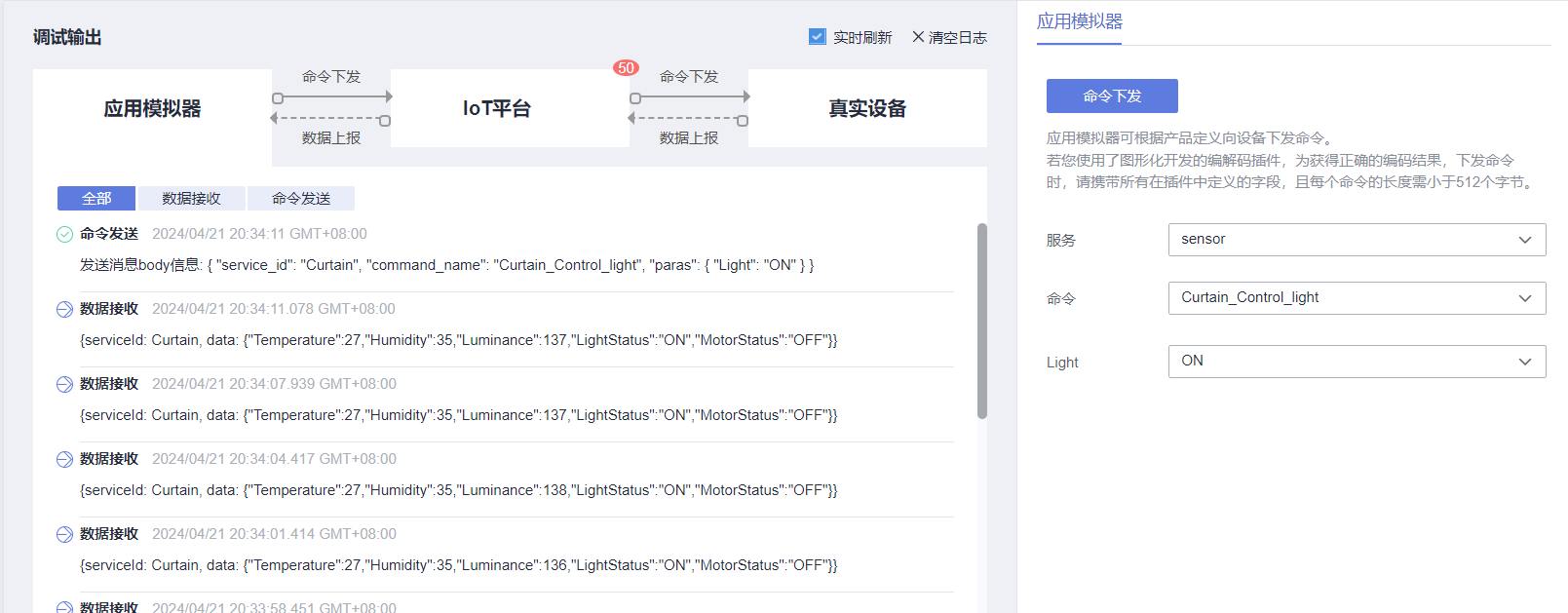Click the Light field label
Image resolution: width=1568 pixels, height=613 pixels.
tap(1062, 363)
